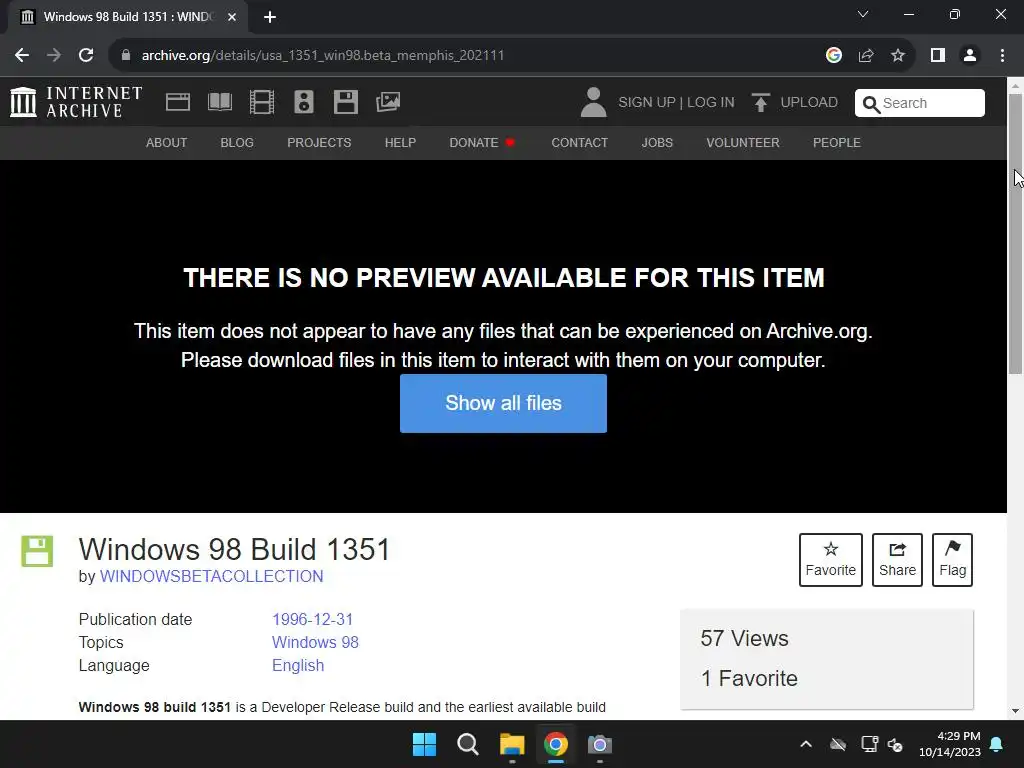Screen dimensions: 1024x768
Task: Click the Favorite button
Action: (831, 560)
